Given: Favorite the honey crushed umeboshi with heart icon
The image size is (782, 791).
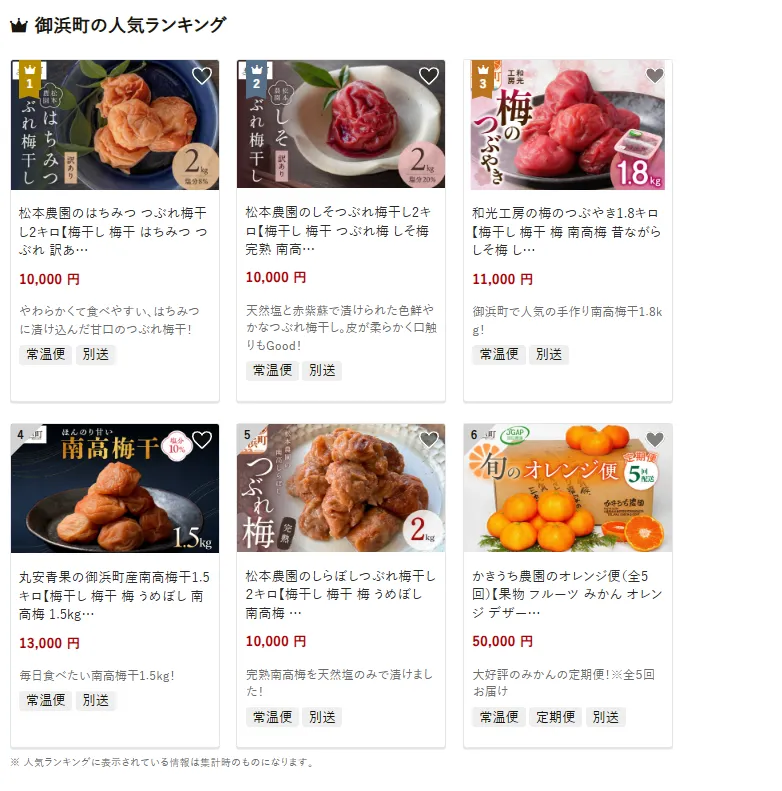Looking at the screenshot, I should 202,76.
